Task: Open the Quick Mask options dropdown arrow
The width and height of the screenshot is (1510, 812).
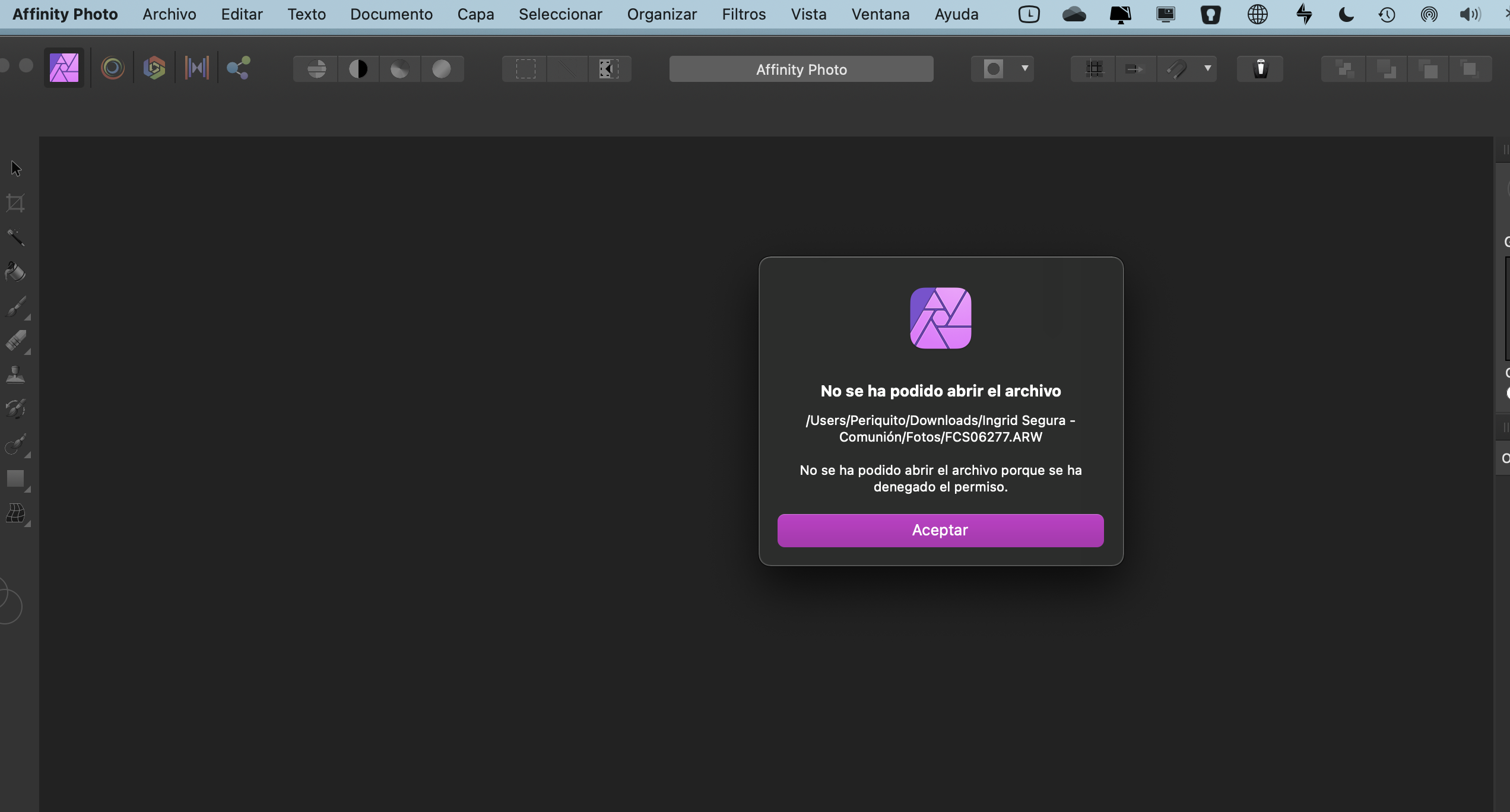Action: [1025, 69]
